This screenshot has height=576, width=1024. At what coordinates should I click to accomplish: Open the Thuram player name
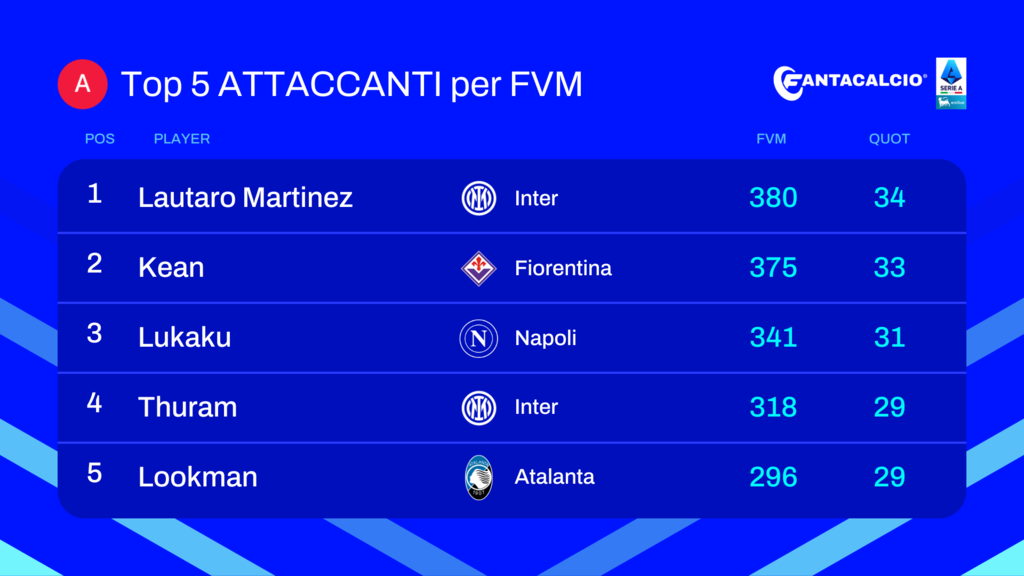click(x=187, y=408)
